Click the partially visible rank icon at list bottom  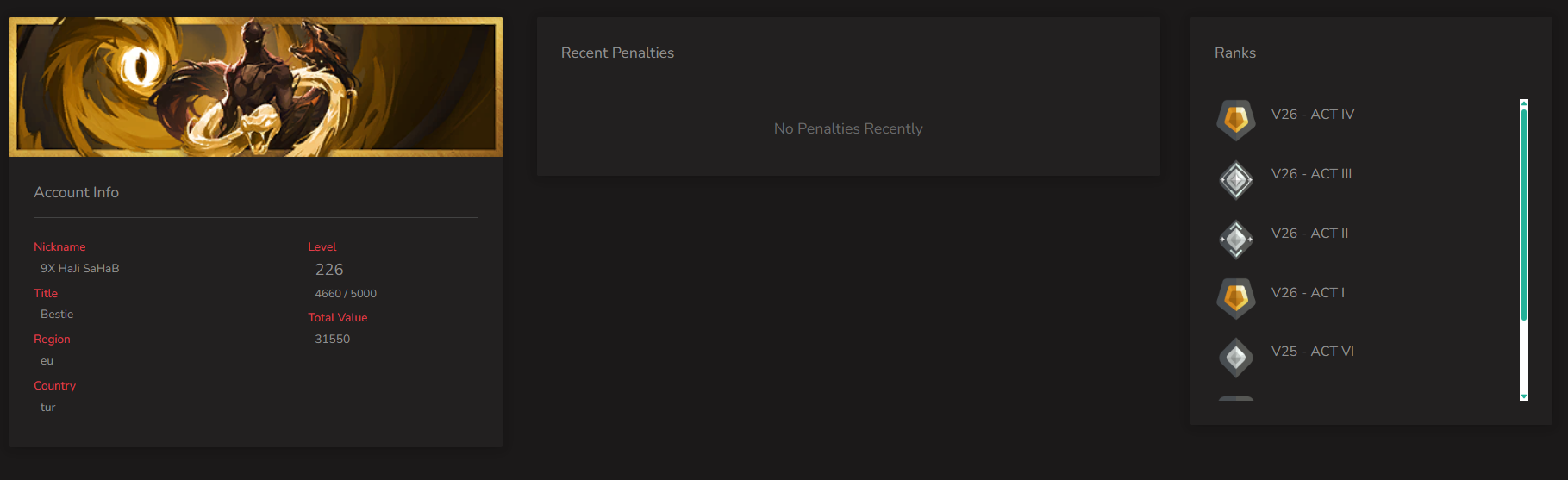(1235, 398)
